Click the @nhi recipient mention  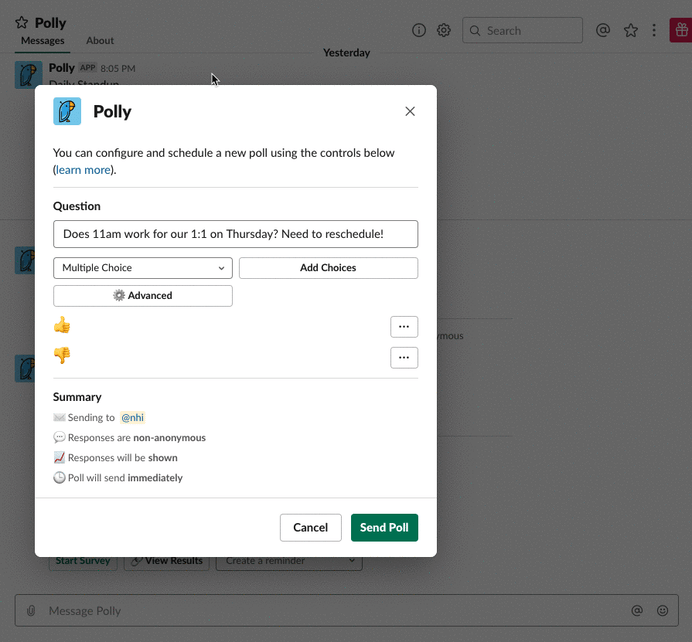[132, 417]
